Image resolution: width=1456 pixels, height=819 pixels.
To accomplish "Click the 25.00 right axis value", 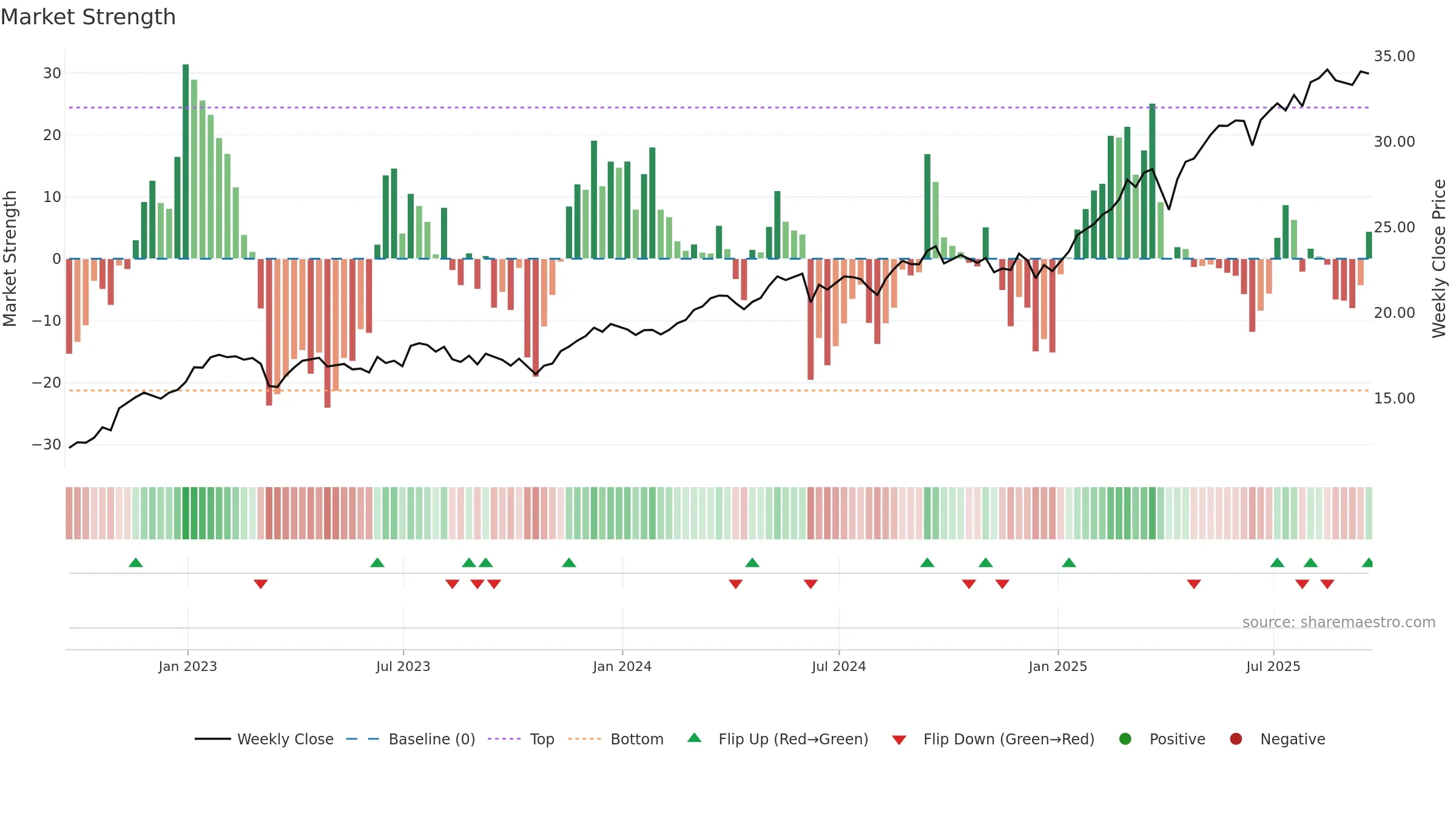I will click(1395, 227).
